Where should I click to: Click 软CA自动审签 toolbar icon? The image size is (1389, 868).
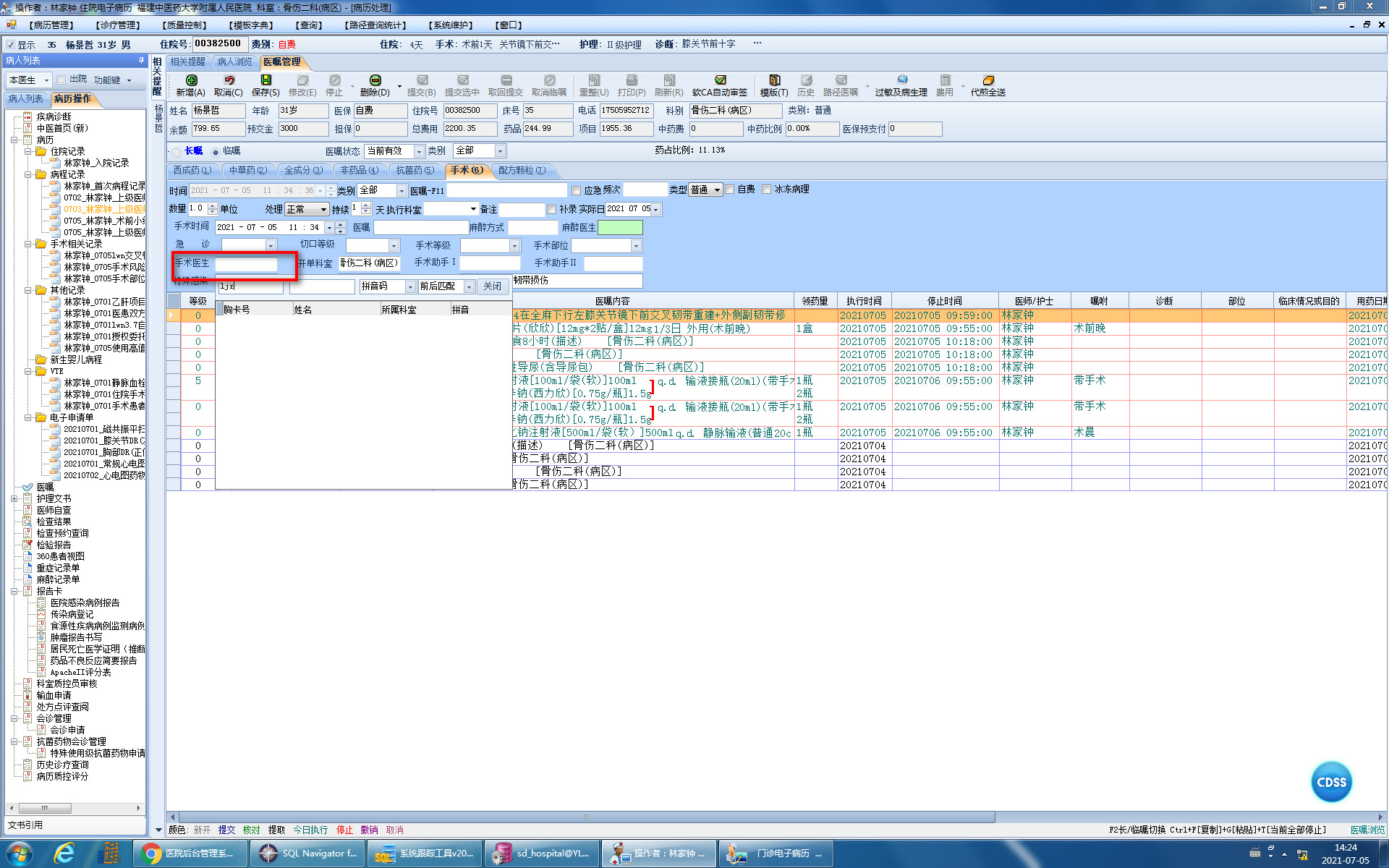tap(720, 80)
